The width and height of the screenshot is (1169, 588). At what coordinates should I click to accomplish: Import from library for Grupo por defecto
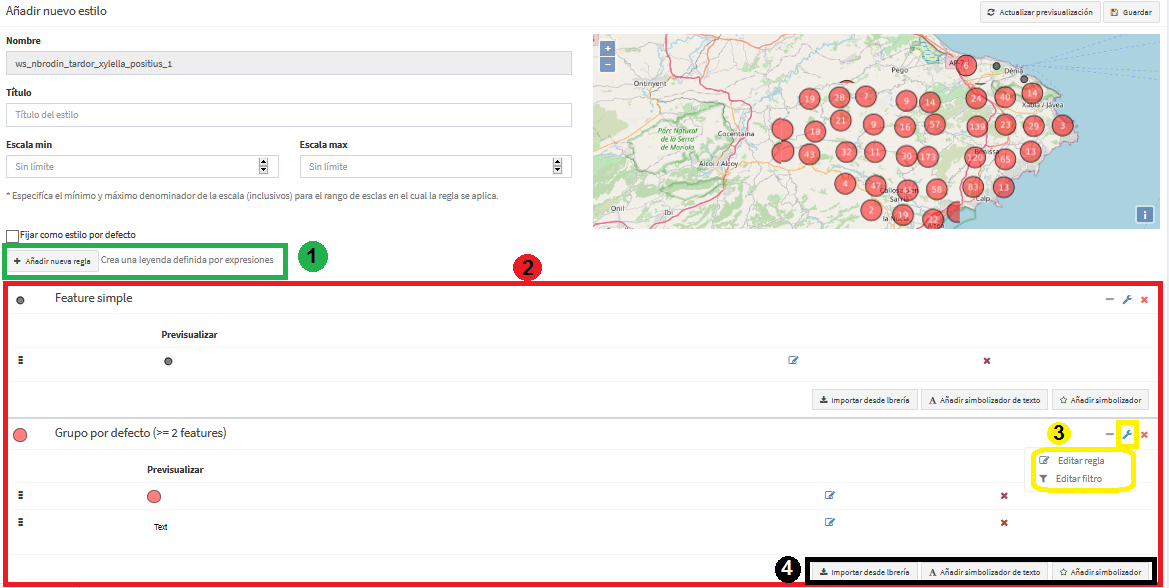(864, 572)
